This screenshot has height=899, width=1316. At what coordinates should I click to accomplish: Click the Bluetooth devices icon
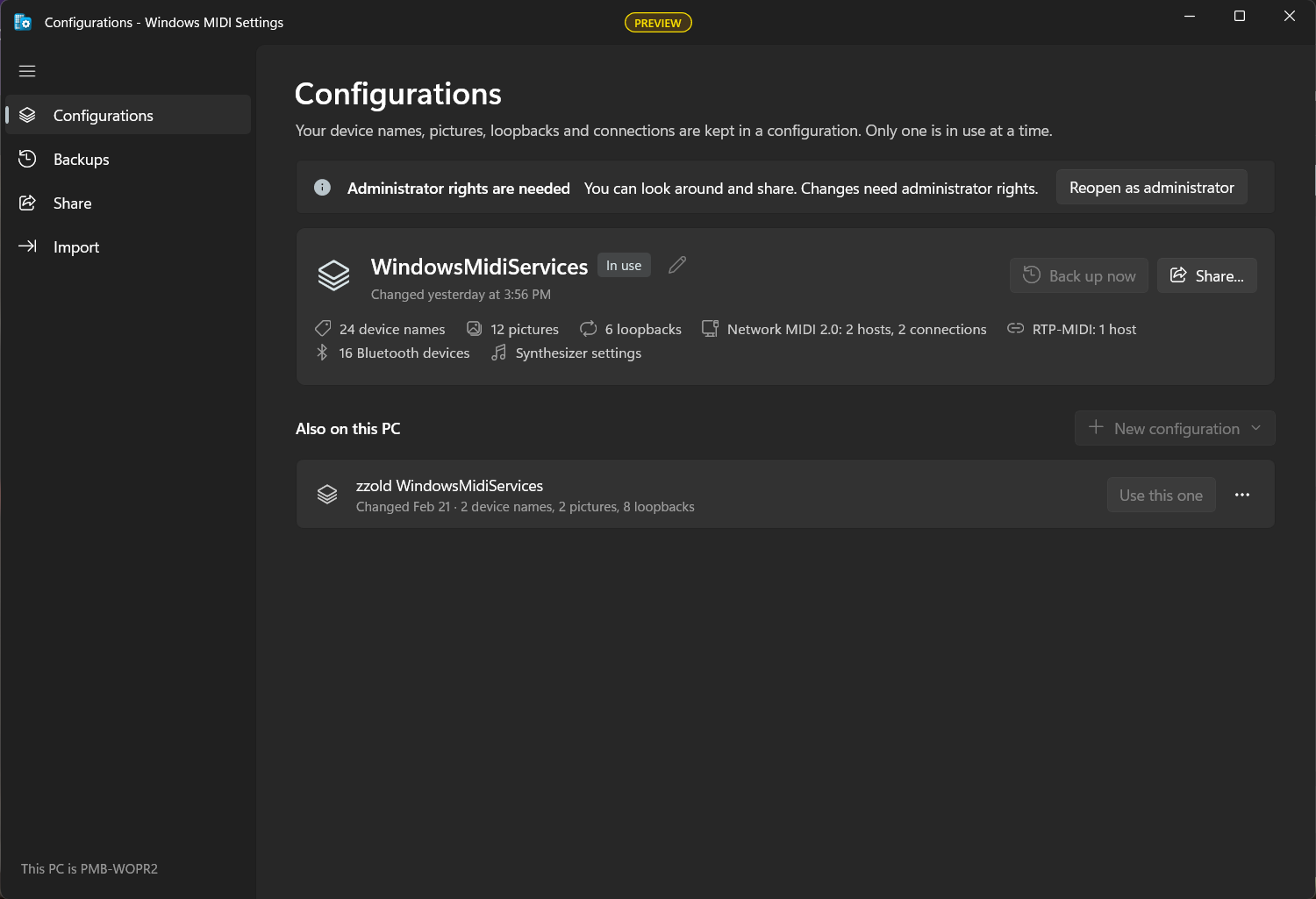322,352
